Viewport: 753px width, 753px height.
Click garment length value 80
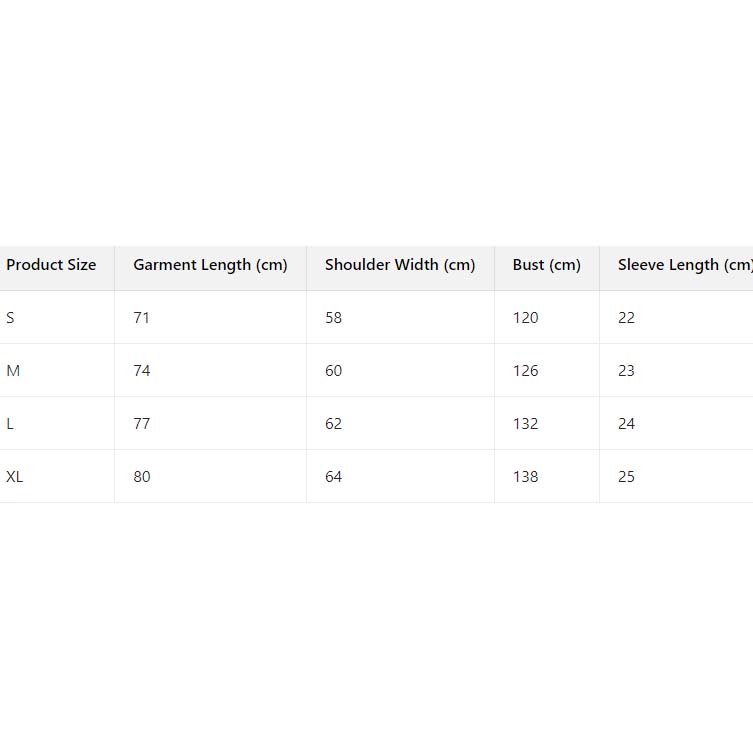(142, 477)
